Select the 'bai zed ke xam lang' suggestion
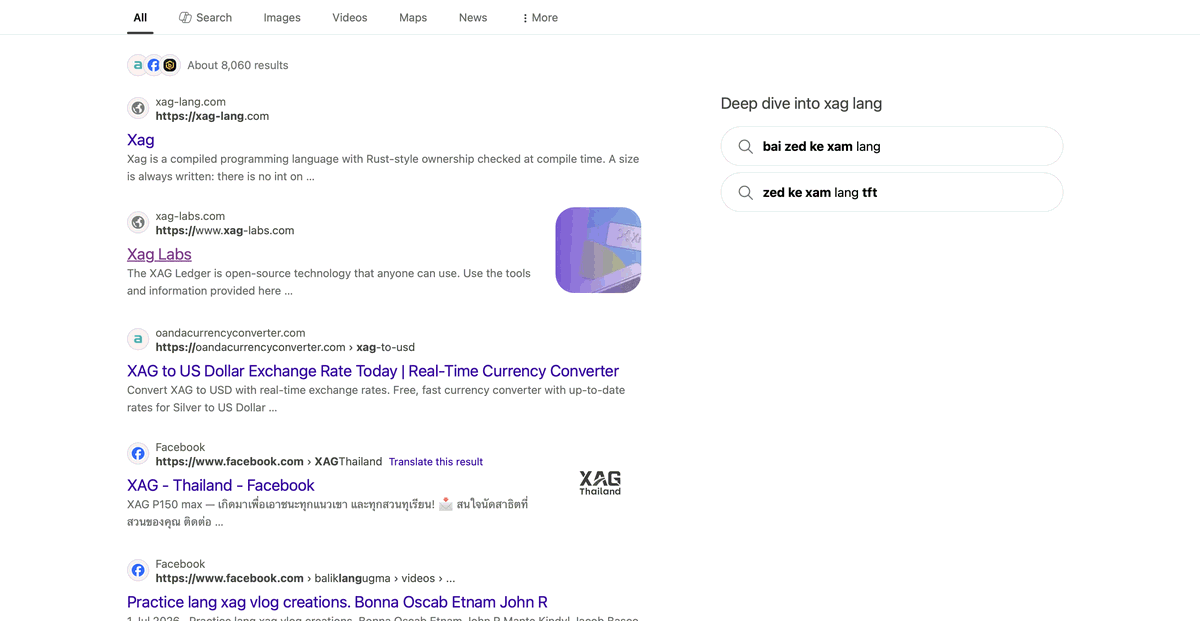Viewport: 1200px width, 621px height. (892, 146)
